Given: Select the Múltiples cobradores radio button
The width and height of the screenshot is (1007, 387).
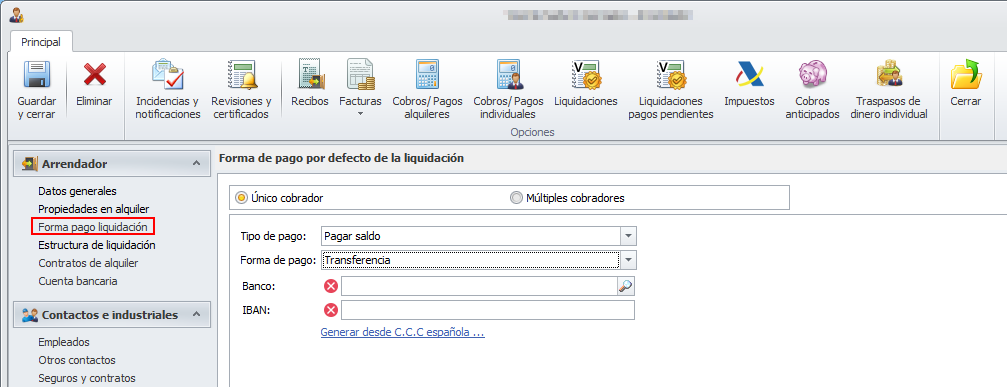Looking at the screenshot, I should click(x=516, y=198).
